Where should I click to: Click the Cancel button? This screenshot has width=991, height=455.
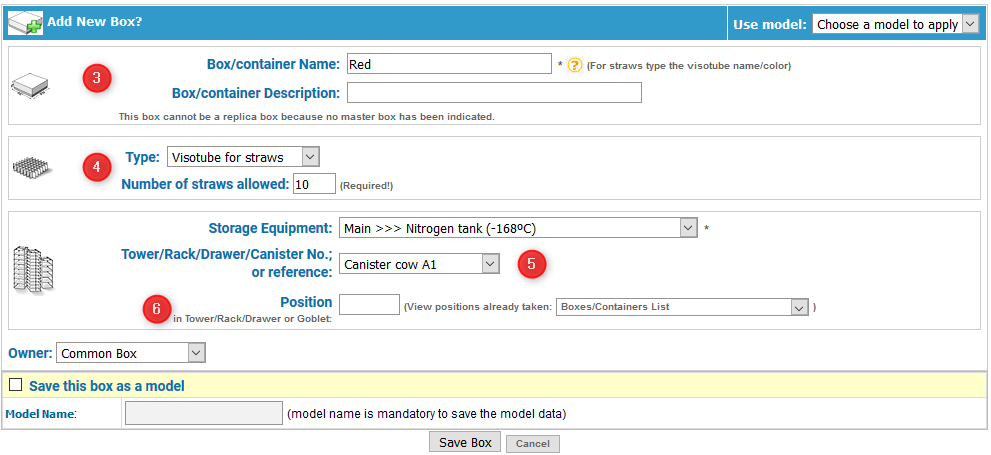click(x=533, y=444)
